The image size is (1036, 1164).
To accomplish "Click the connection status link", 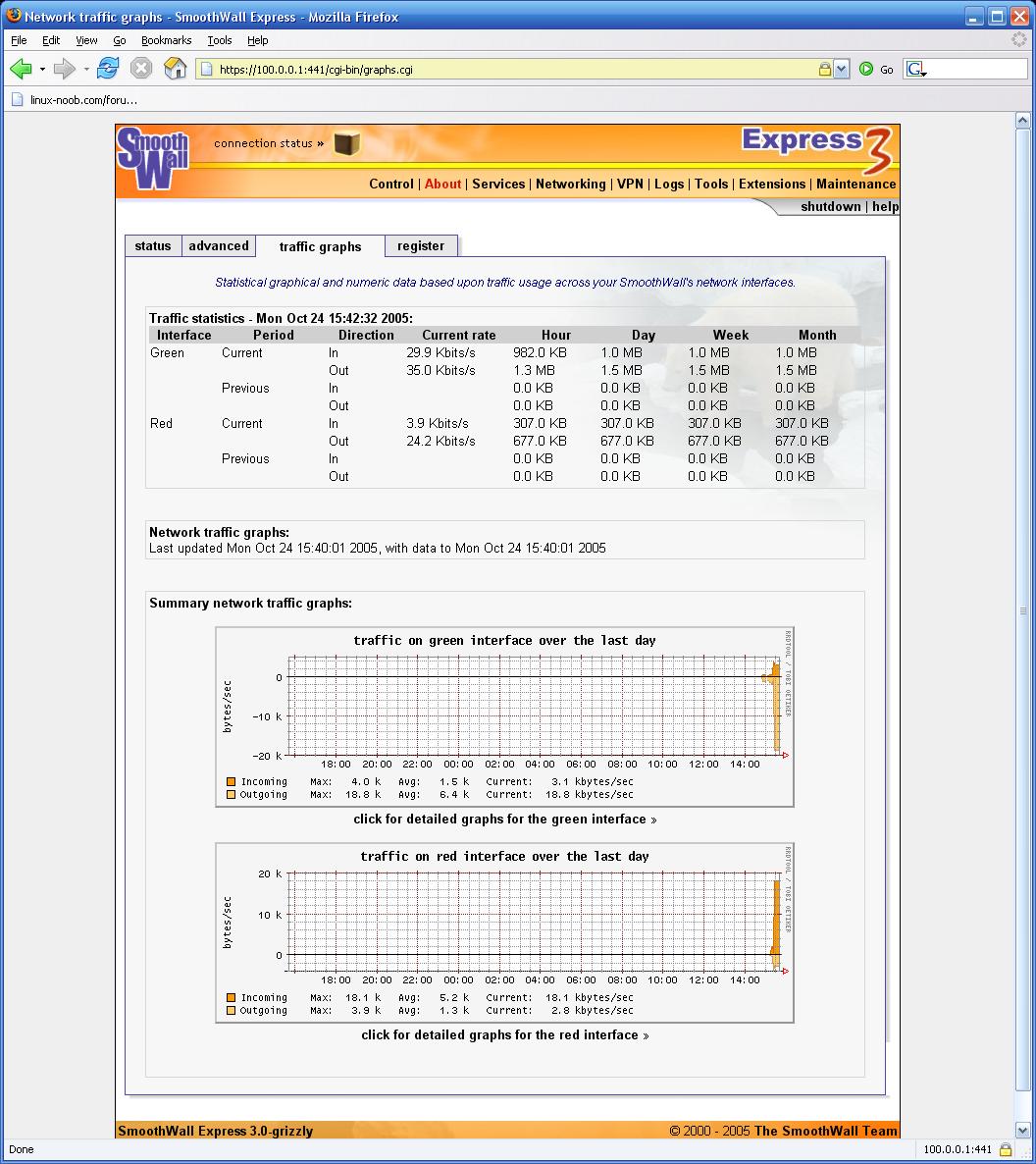I will click(x=269, y=143).
